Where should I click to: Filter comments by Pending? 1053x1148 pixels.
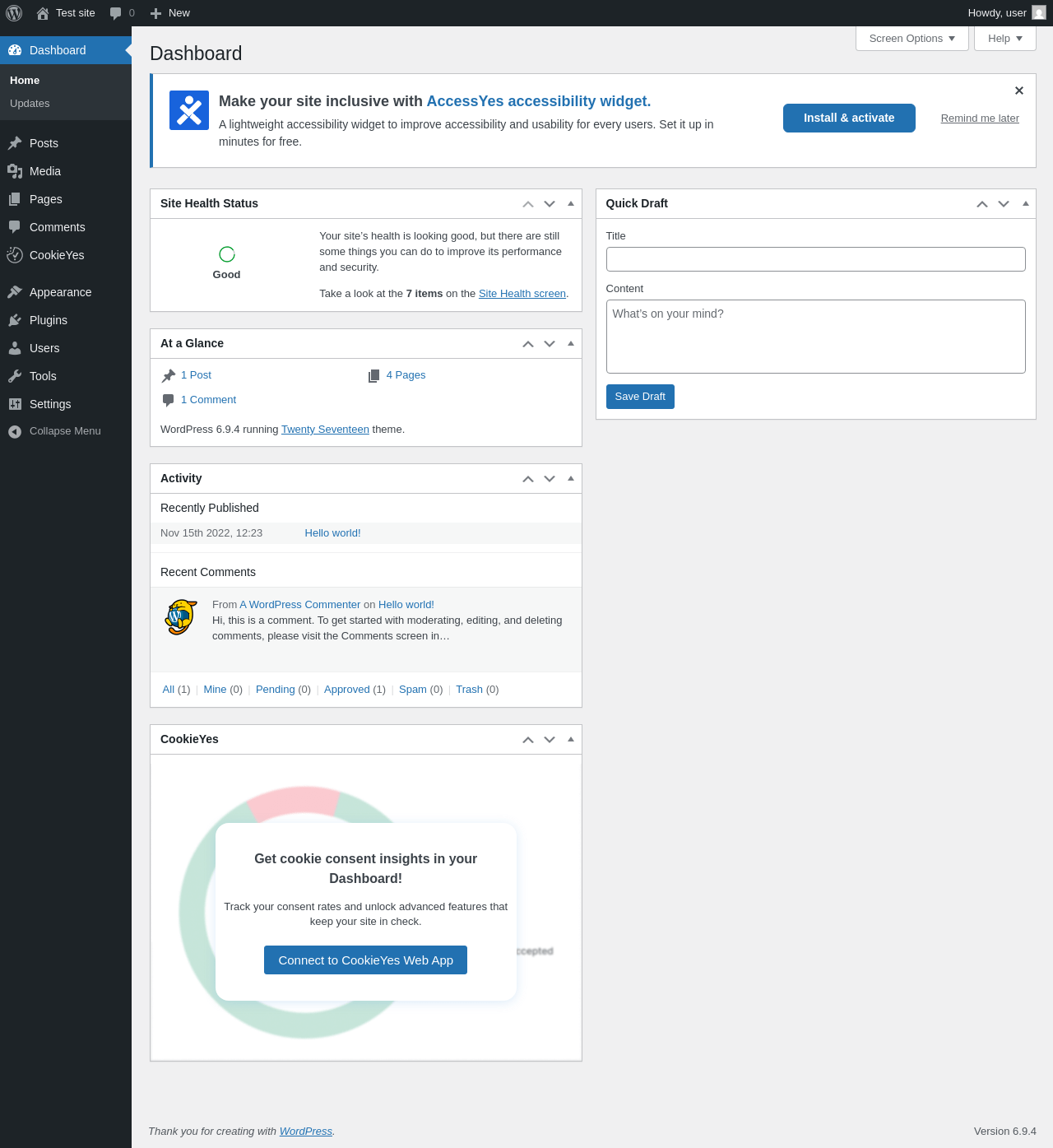click(x=275, y=690)
